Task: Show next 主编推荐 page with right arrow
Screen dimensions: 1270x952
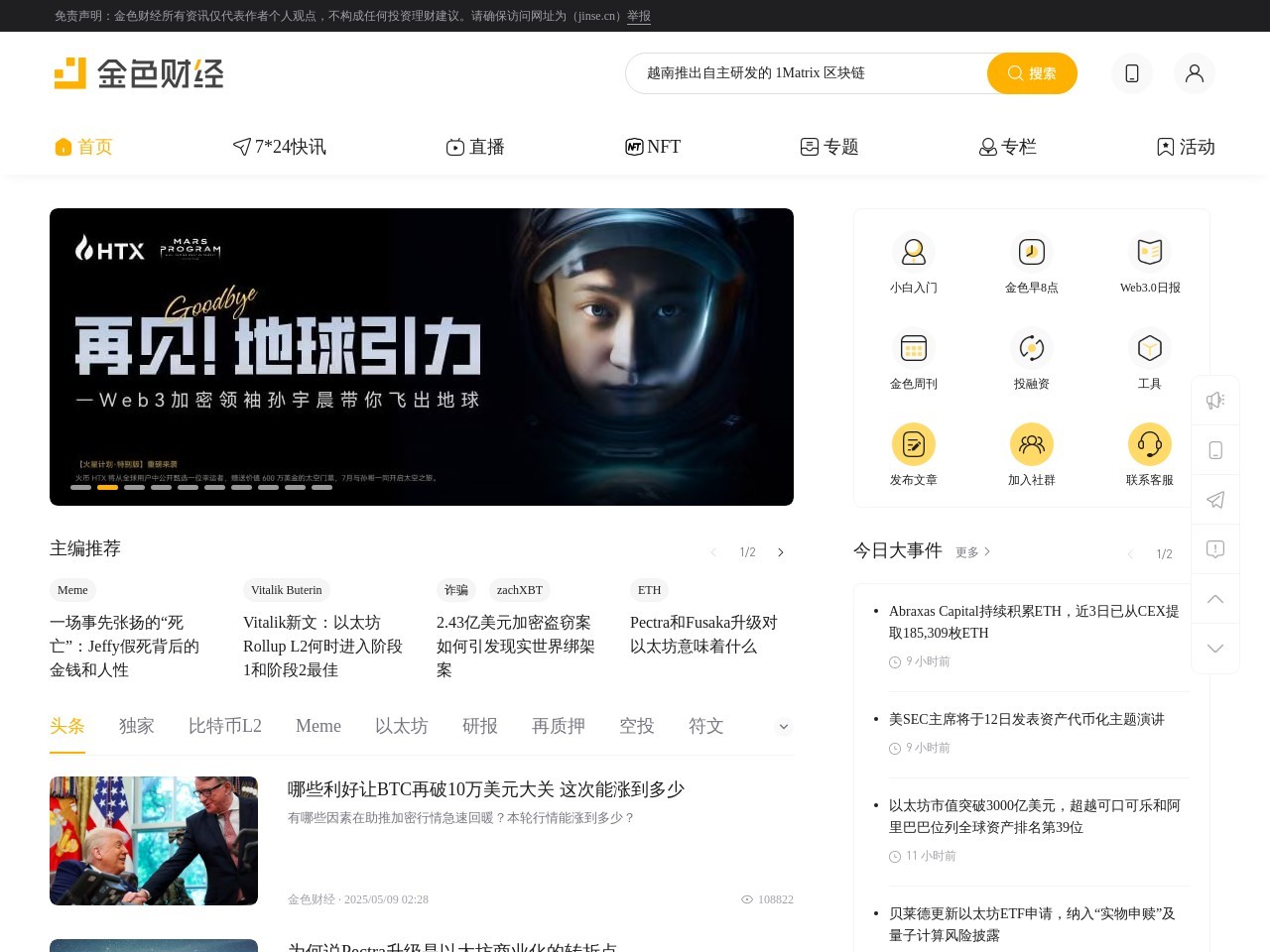Action: click(781, 552)
